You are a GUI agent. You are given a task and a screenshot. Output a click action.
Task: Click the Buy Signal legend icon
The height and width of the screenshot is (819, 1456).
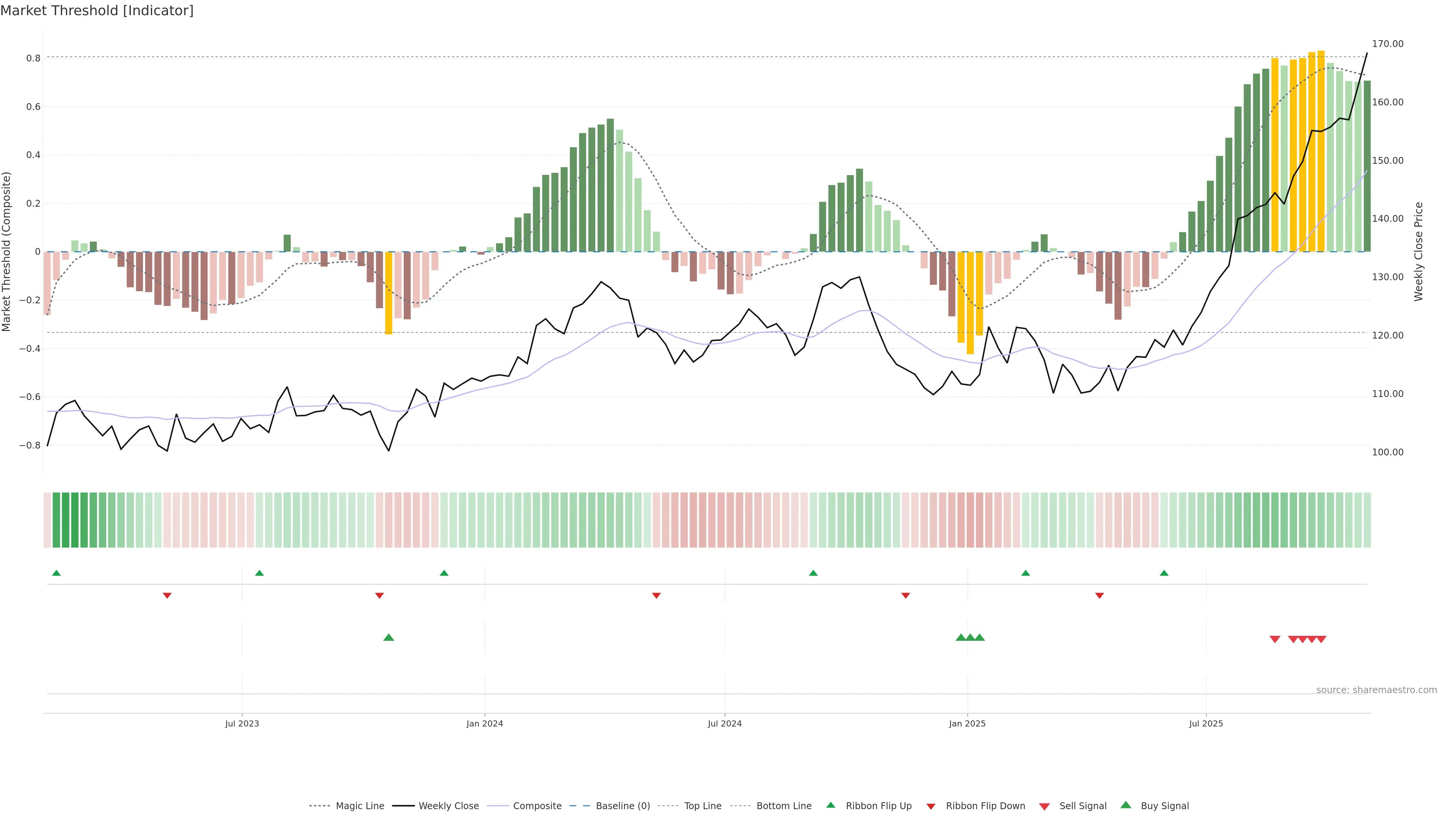[x=1126, y=805]
